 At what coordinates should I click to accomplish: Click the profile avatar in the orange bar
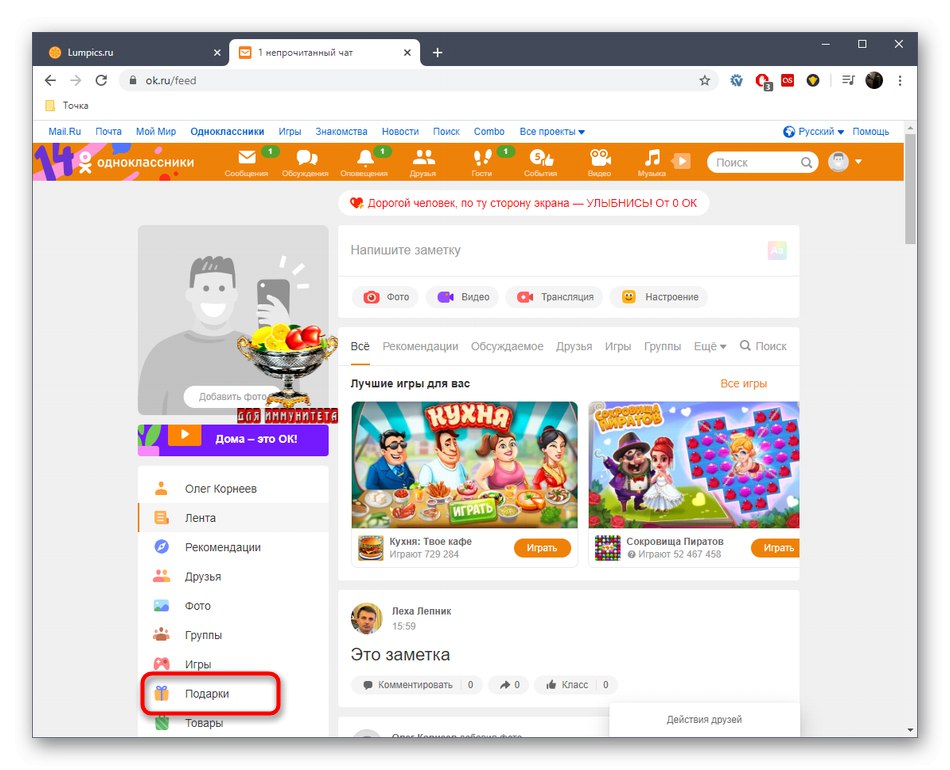coord(839,162)
